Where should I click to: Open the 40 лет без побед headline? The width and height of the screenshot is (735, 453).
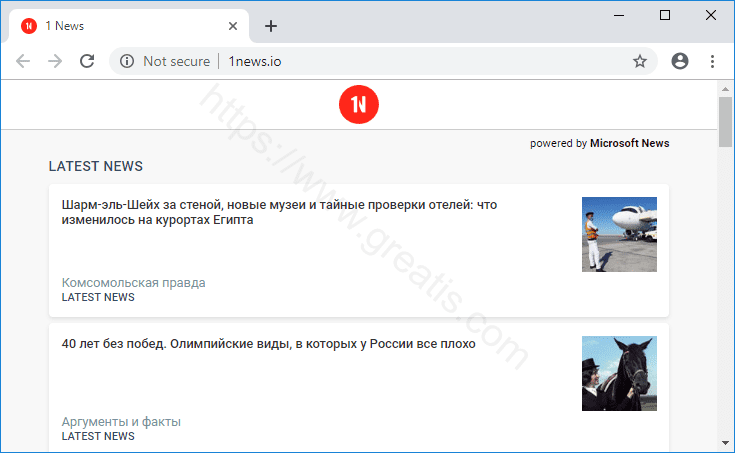[x=269, y=344]
